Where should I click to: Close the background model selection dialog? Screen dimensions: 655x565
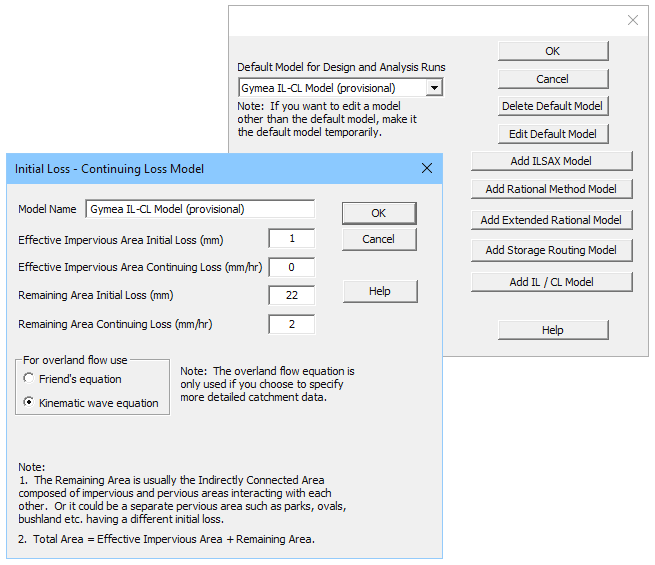pos(632,20)
